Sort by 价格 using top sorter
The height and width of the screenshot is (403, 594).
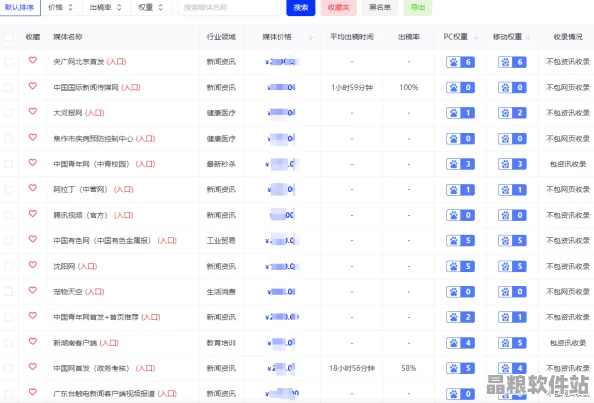[61, 7]
